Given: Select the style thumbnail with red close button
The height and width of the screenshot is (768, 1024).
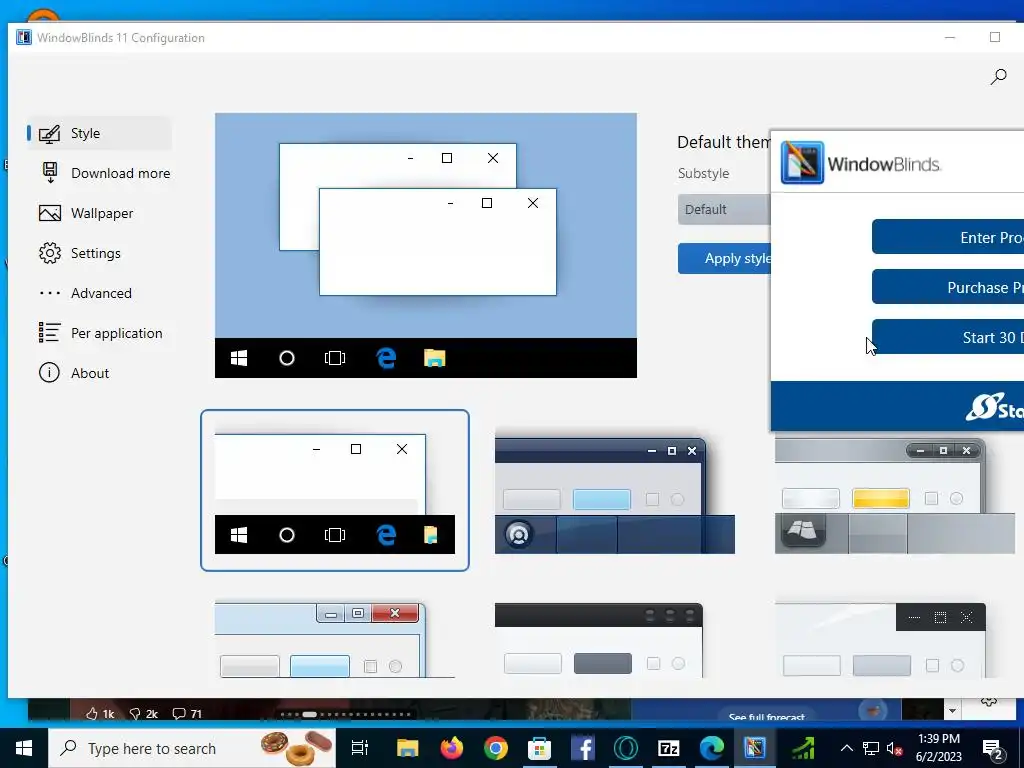Looking at the screenshot, I should click(x=334, y=640).
